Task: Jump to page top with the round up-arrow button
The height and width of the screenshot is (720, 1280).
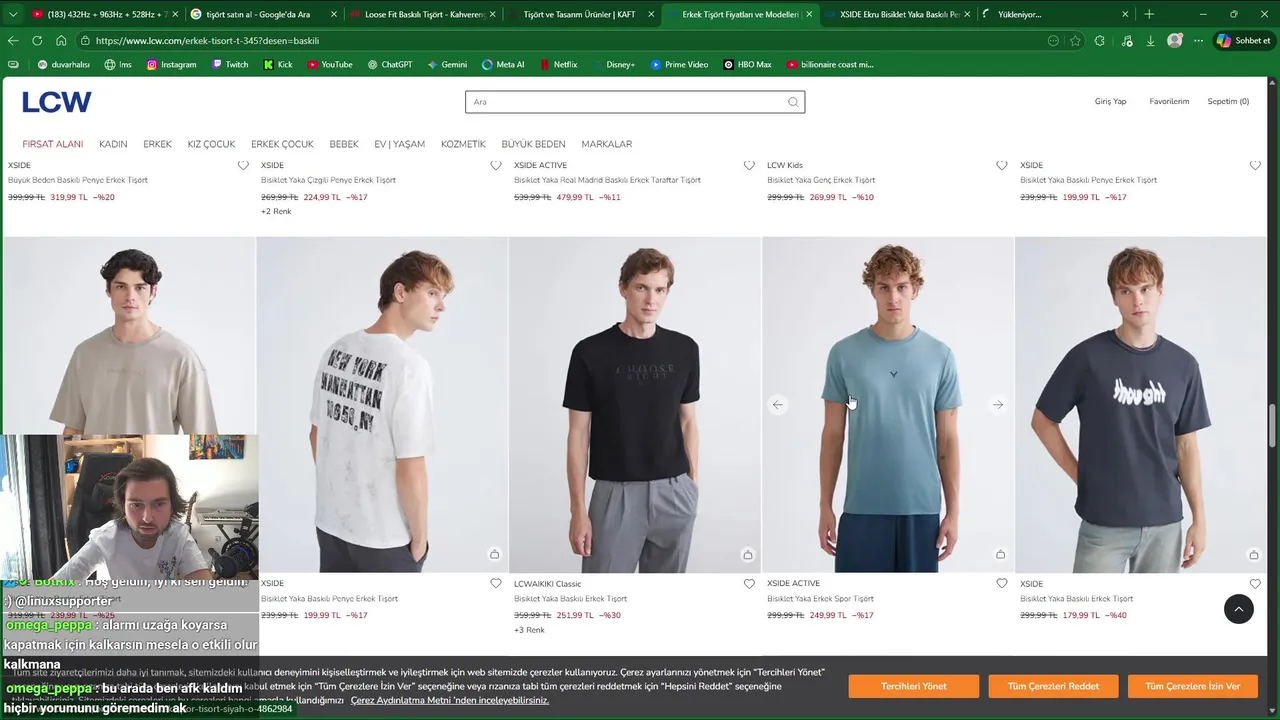Action: pos(1238,609)
